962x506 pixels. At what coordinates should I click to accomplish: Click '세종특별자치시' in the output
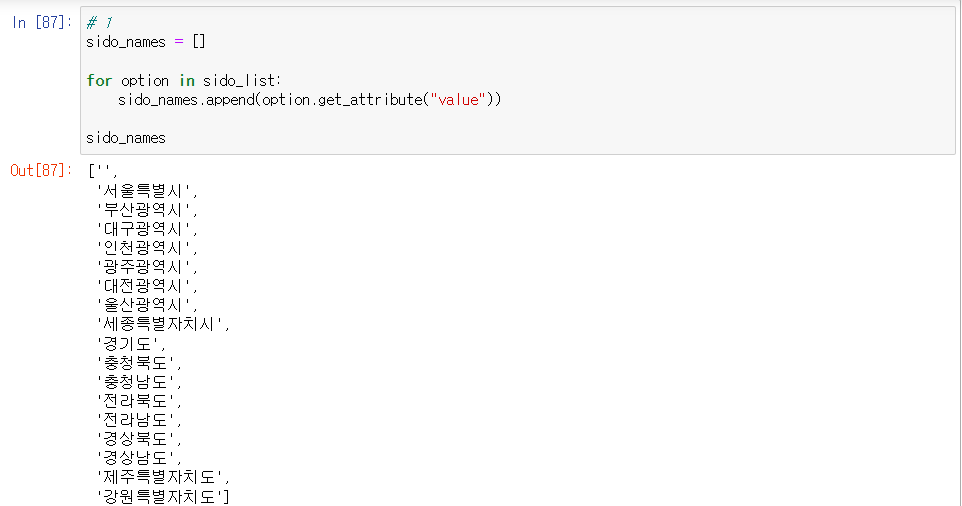click(x=163, y=324)
